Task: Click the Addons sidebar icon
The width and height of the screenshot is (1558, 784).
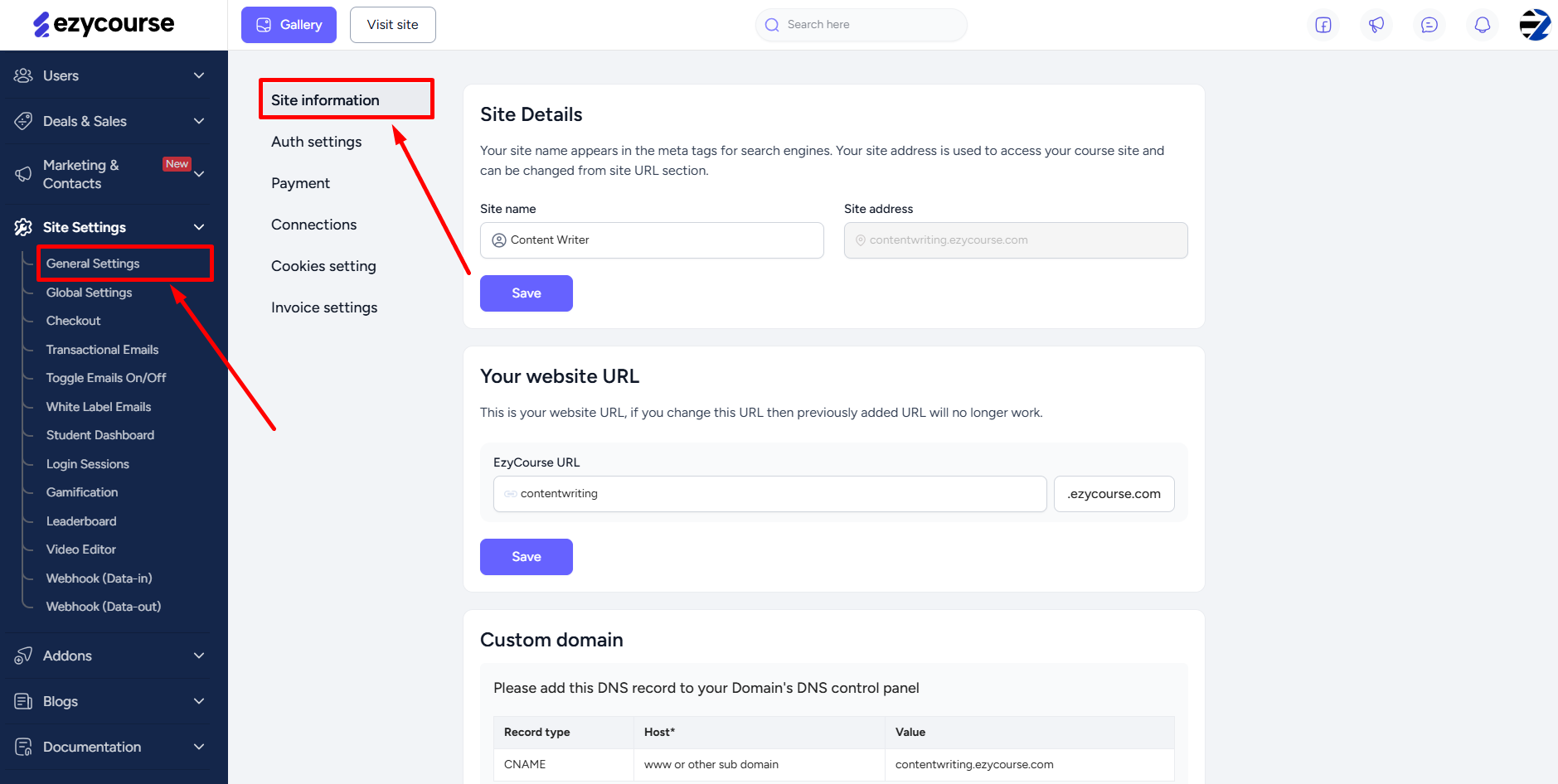Action: click(23, 656)
